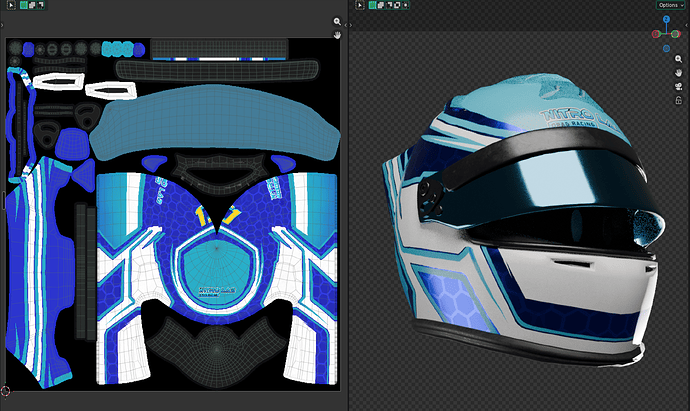Toggle the lock camera to view icon

(679, 101)
